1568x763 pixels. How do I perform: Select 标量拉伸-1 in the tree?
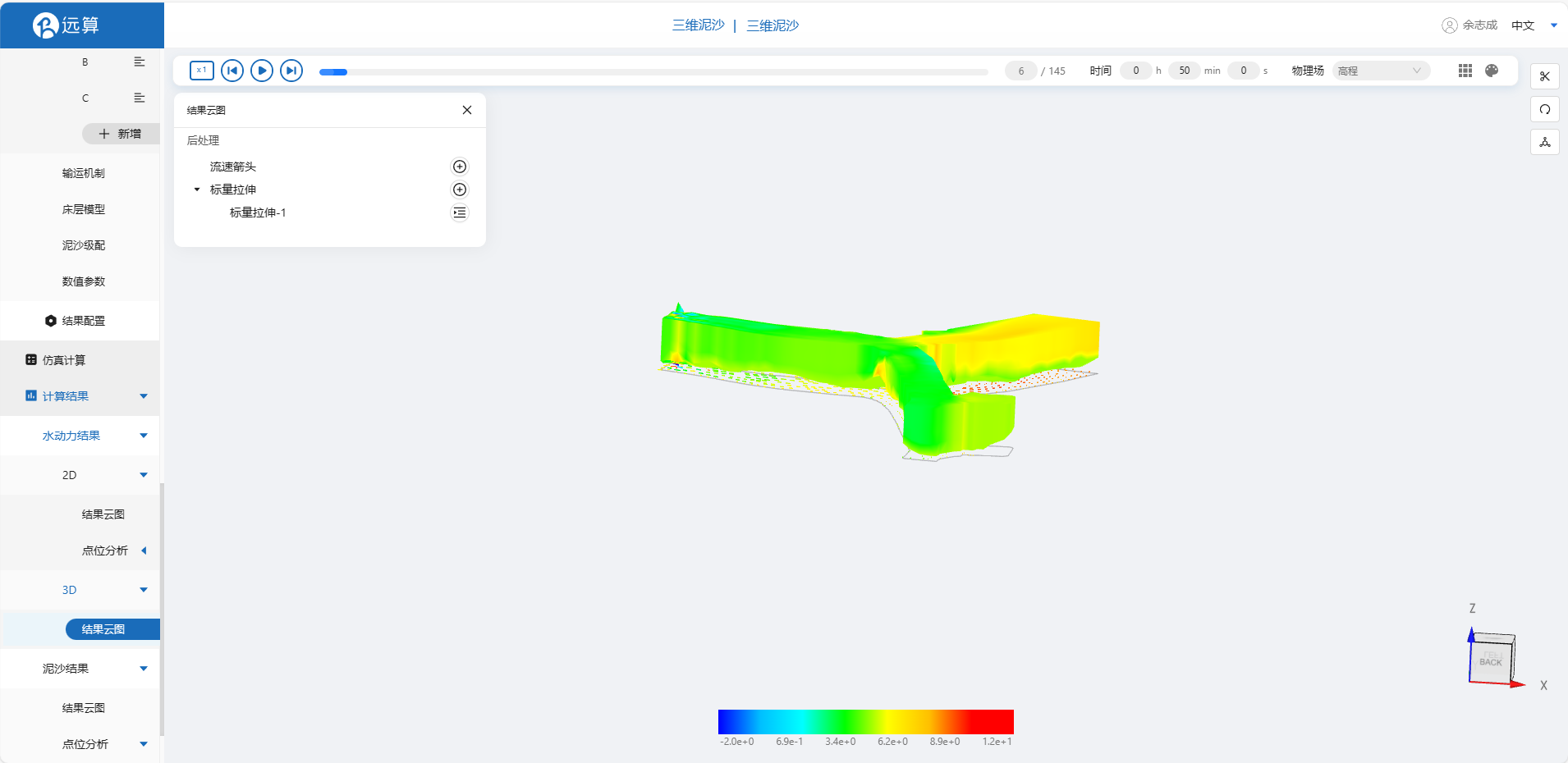click(x=258, y=212)
